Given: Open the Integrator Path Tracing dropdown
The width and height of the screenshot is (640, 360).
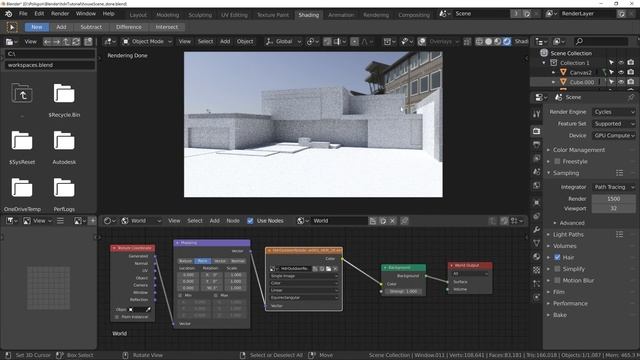Looking at the screenshot, I should click(x=614, y=187).
